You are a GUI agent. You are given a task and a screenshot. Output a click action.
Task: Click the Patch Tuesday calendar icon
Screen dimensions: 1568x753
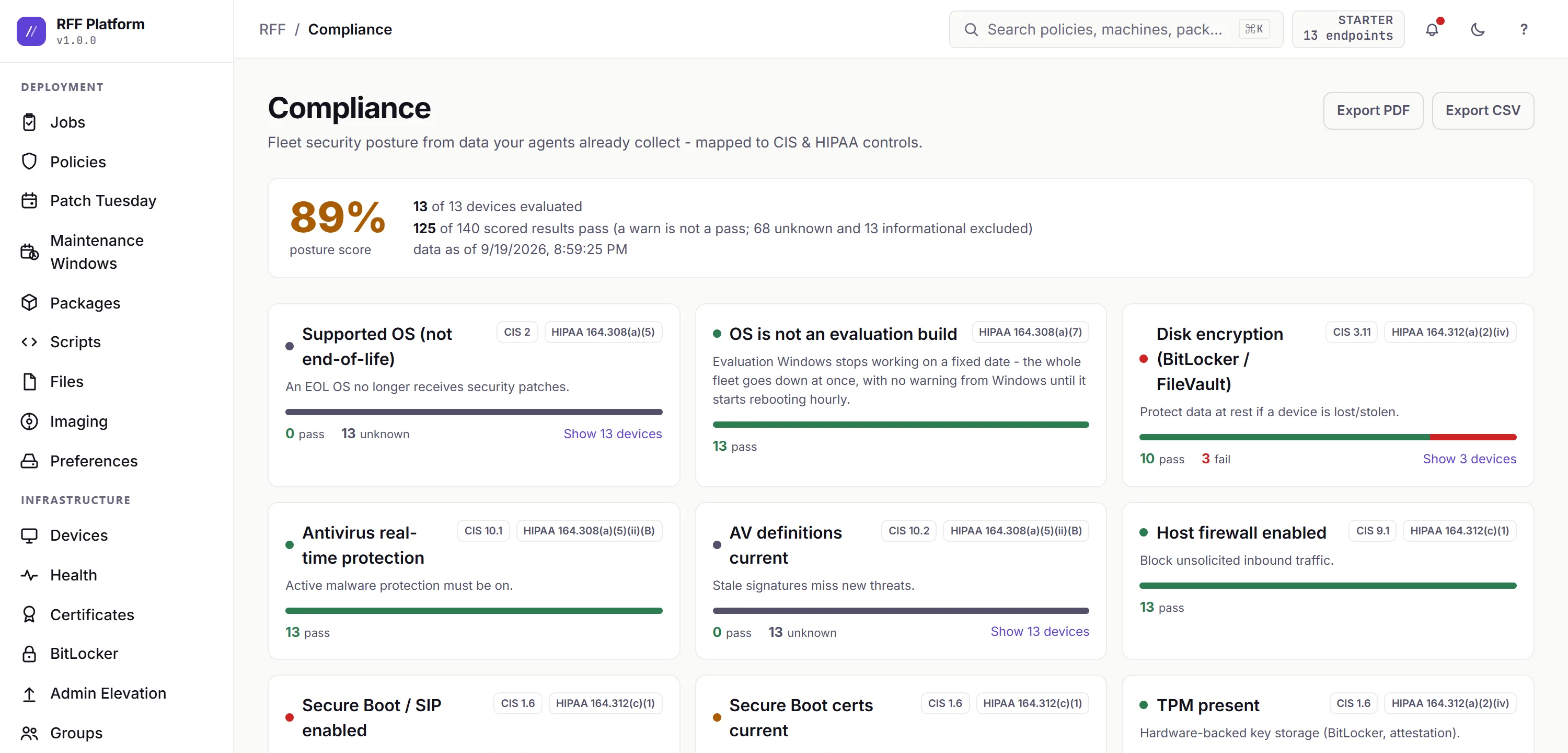29,200
